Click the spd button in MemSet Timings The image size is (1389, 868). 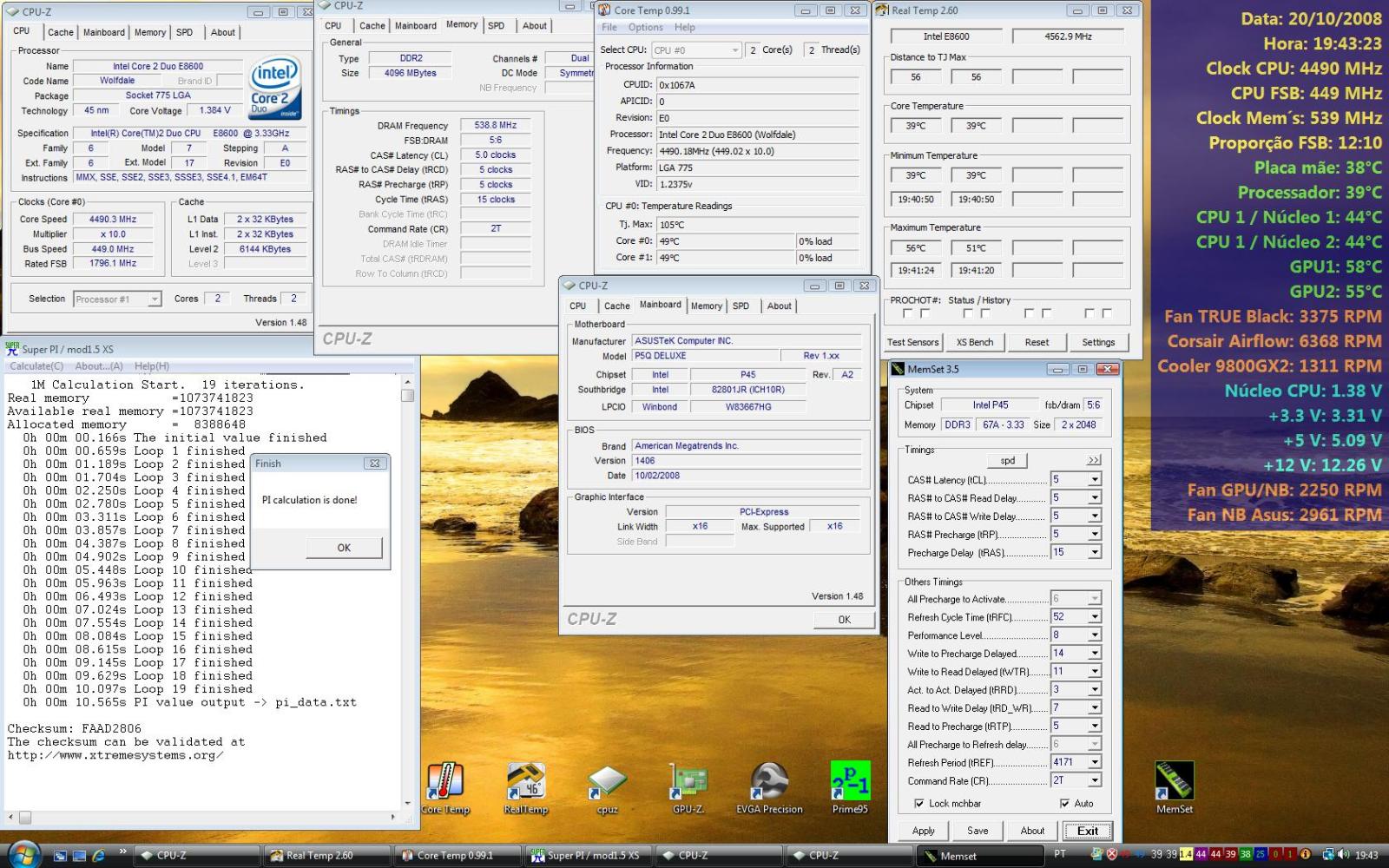click(1007, 461)
